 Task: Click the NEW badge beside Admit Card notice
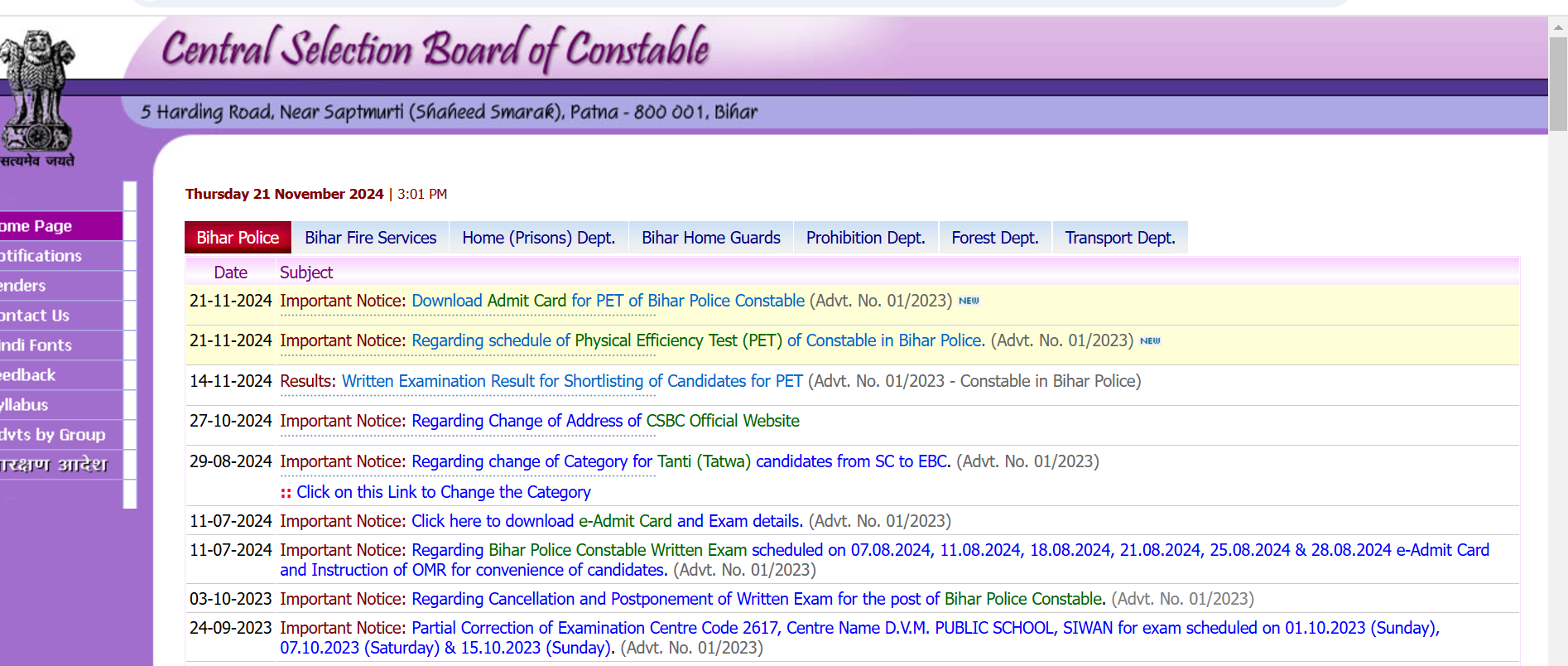pos(969,301)
